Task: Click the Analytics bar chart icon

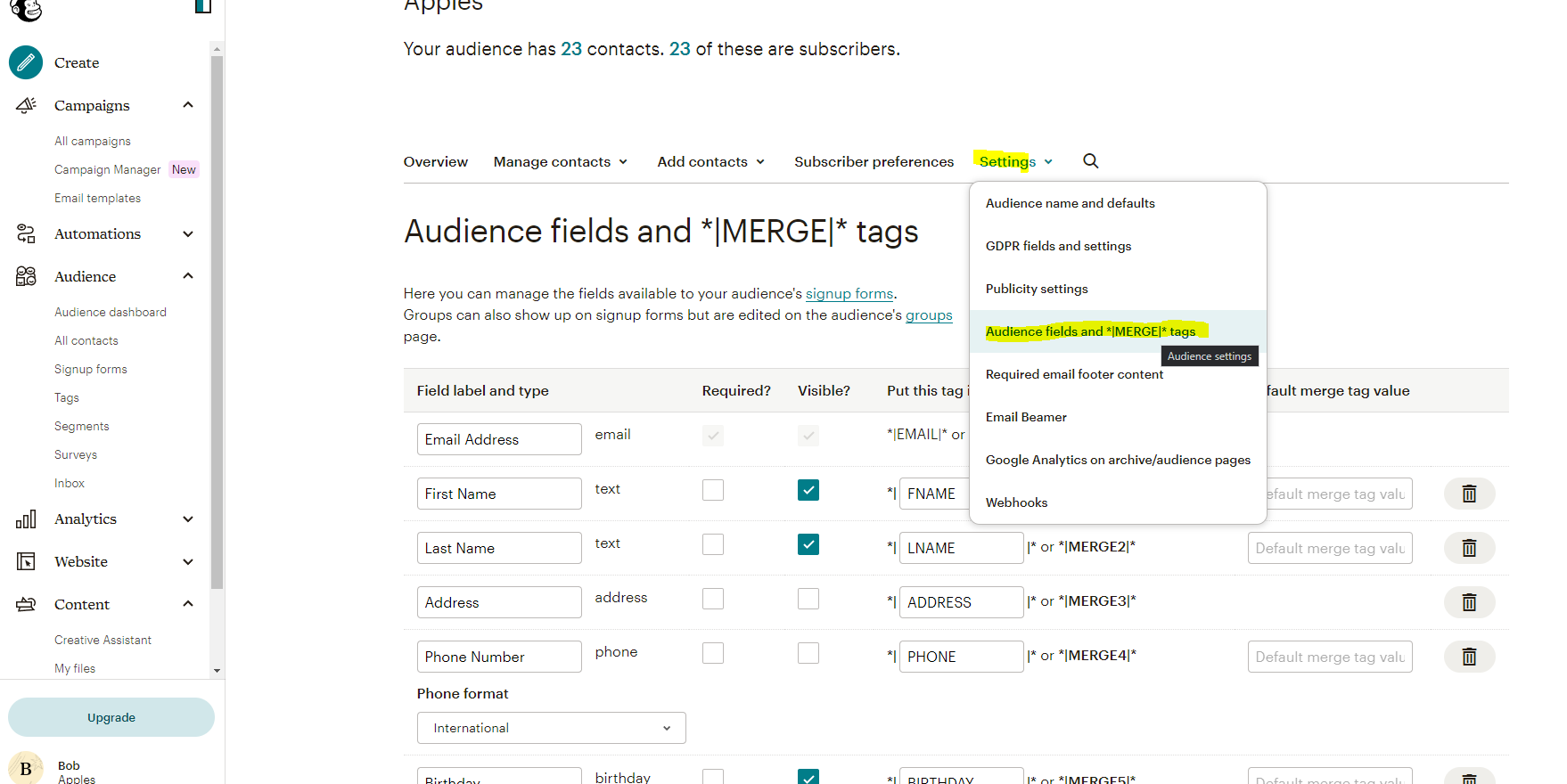Action: [26, 519]
